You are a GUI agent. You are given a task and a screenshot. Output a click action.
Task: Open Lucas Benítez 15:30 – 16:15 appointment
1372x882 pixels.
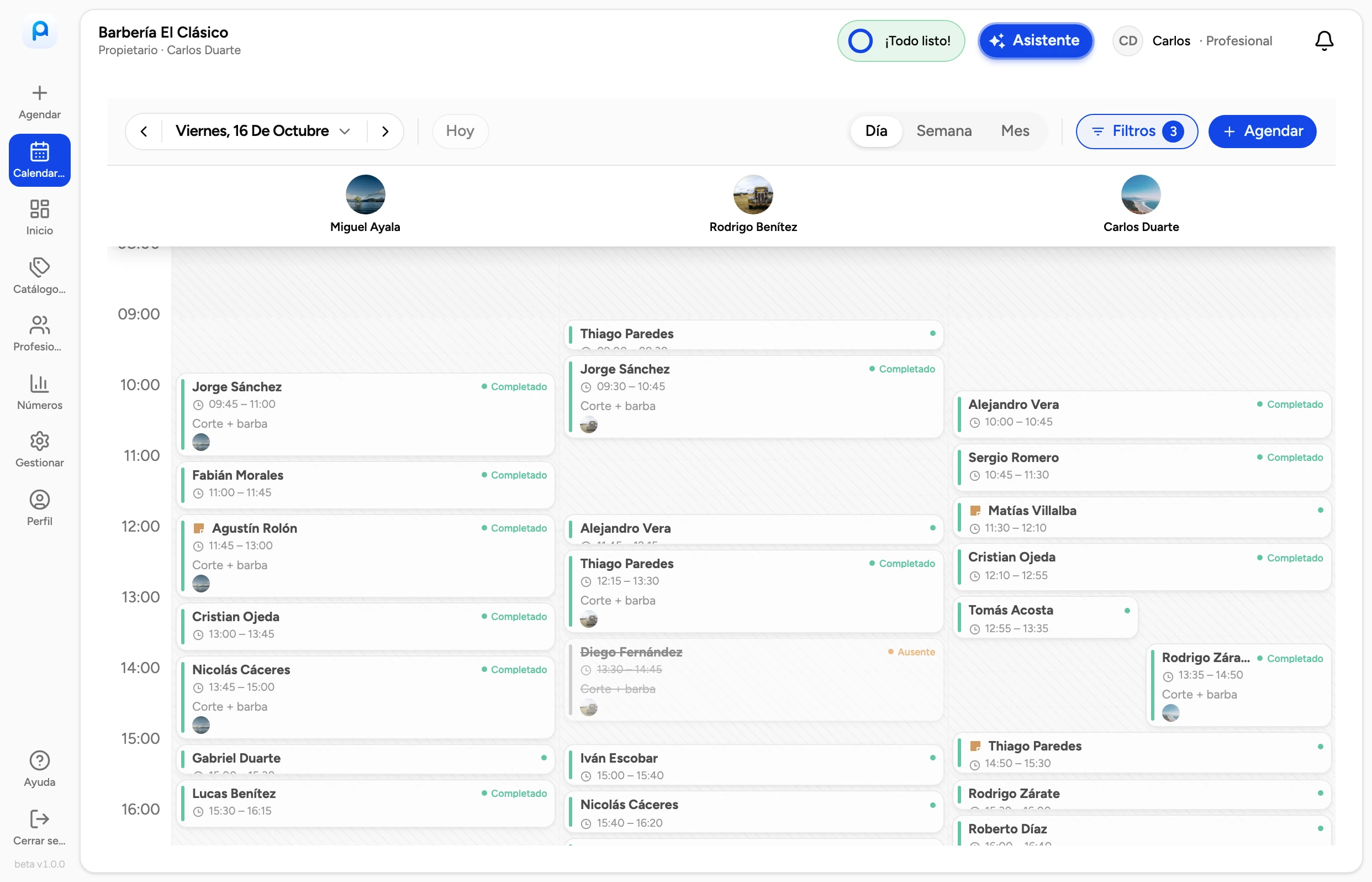[366, 803]
